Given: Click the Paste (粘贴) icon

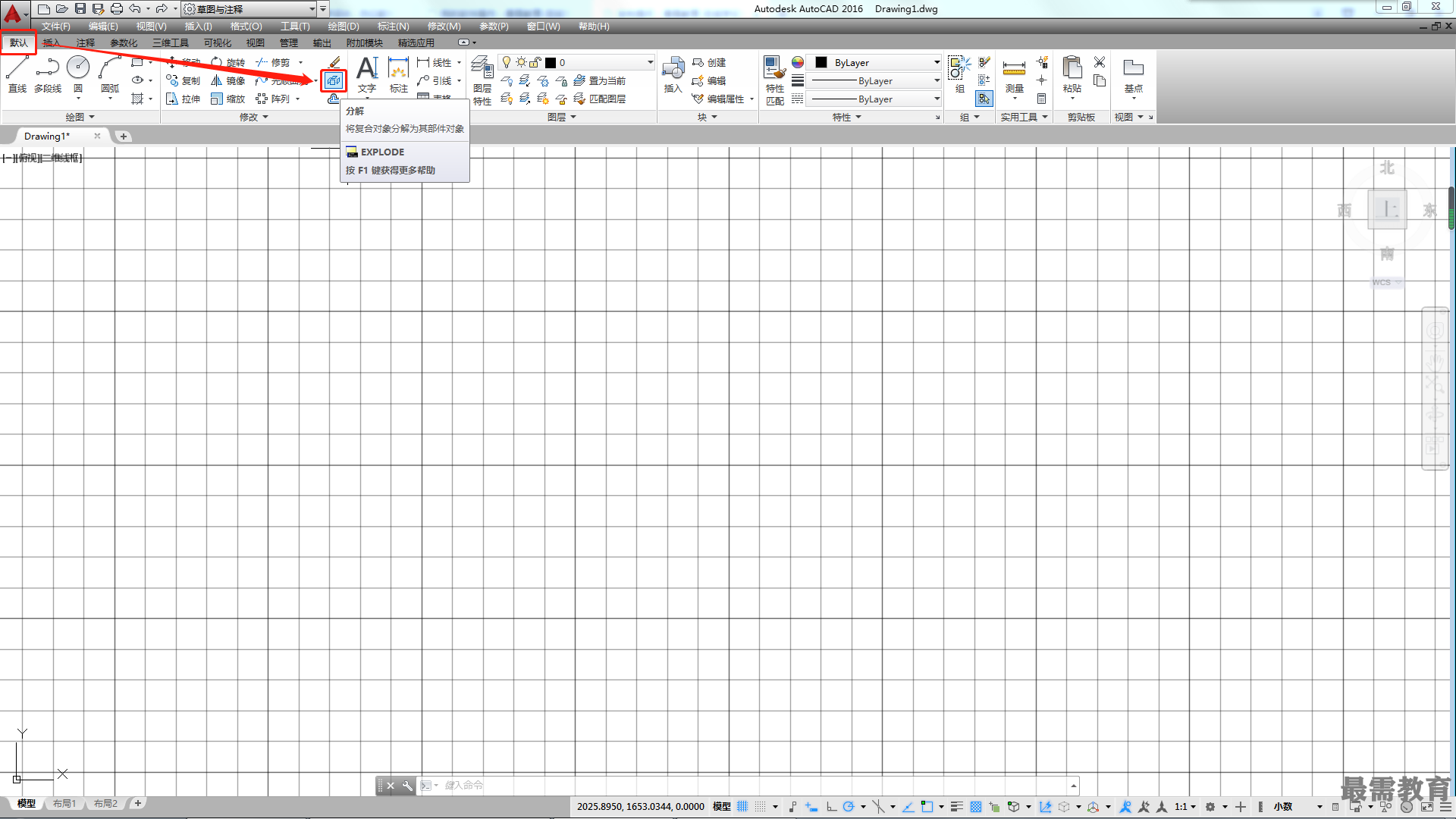Looking at the screenshot, I should click(x=1072, y=74).
